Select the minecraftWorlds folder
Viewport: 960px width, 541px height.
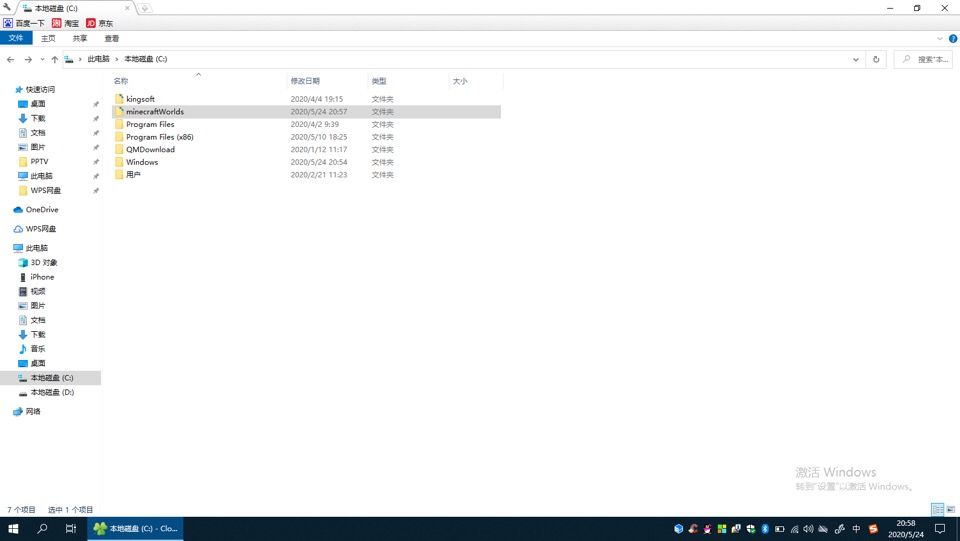point(155,111)
